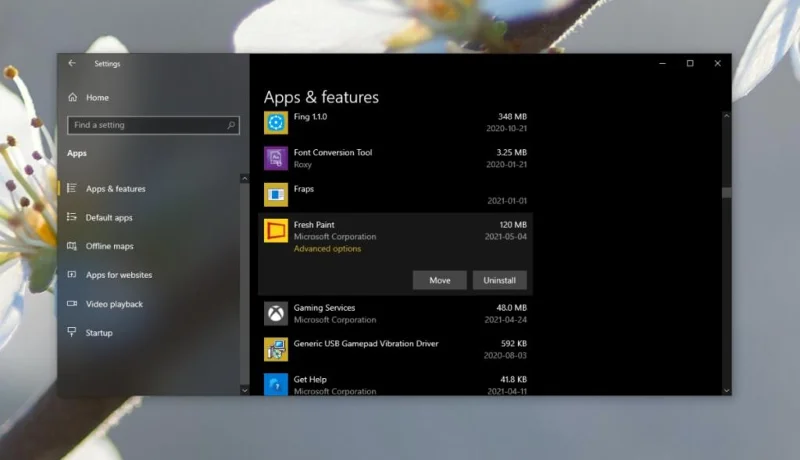Viewport: 800px width, 460px height.
Task: Click the Apps & features page heading
Action: 321,97
